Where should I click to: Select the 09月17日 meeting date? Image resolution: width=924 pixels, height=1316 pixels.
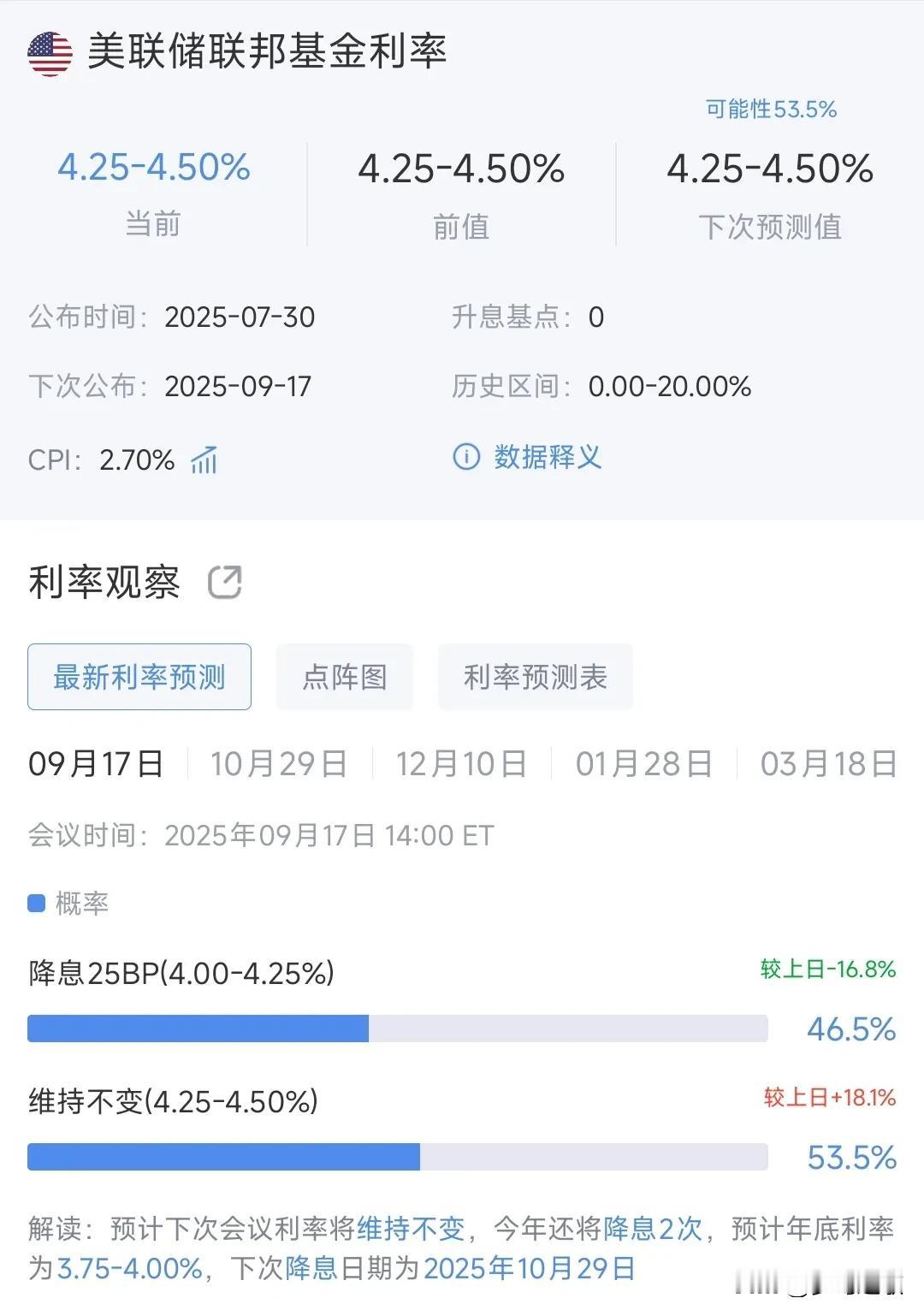coord(96,763)
